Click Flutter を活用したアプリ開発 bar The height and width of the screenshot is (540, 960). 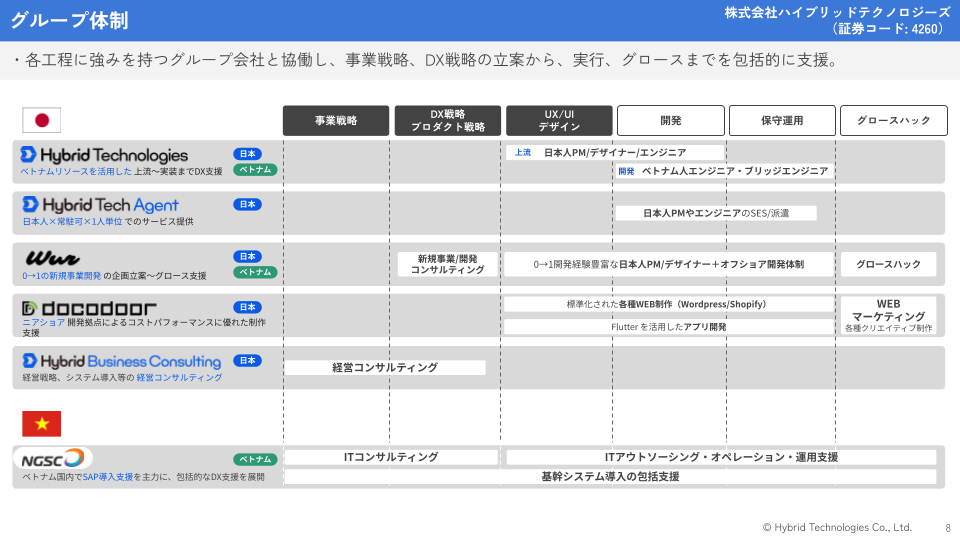(x=669, y=327)
